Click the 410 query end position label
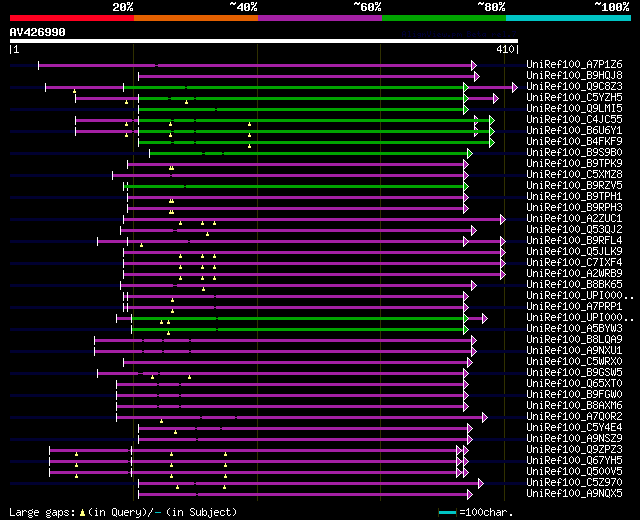This screenshot has height=520, width=640. 505,49
